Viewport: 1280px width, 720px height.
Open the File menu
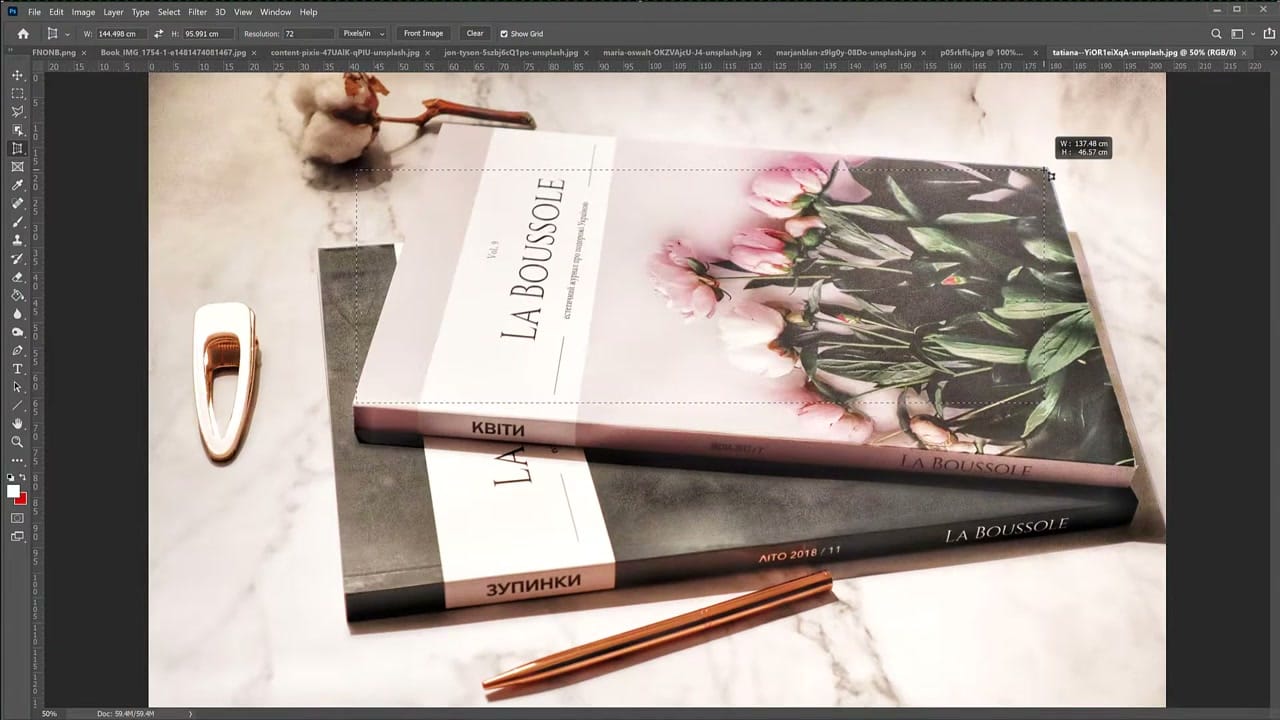[35, 12]
